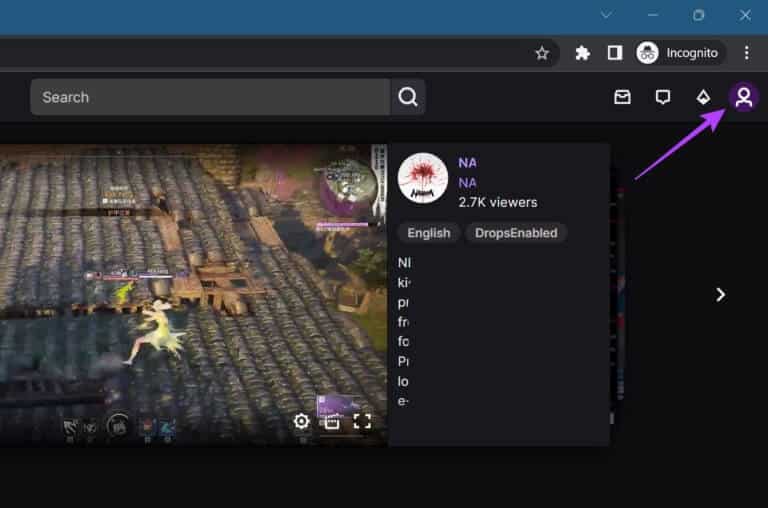Open the Whispers chat bubble icon
Image resolution: width=768 pixels, height=508 pixels.
(663, 97)
